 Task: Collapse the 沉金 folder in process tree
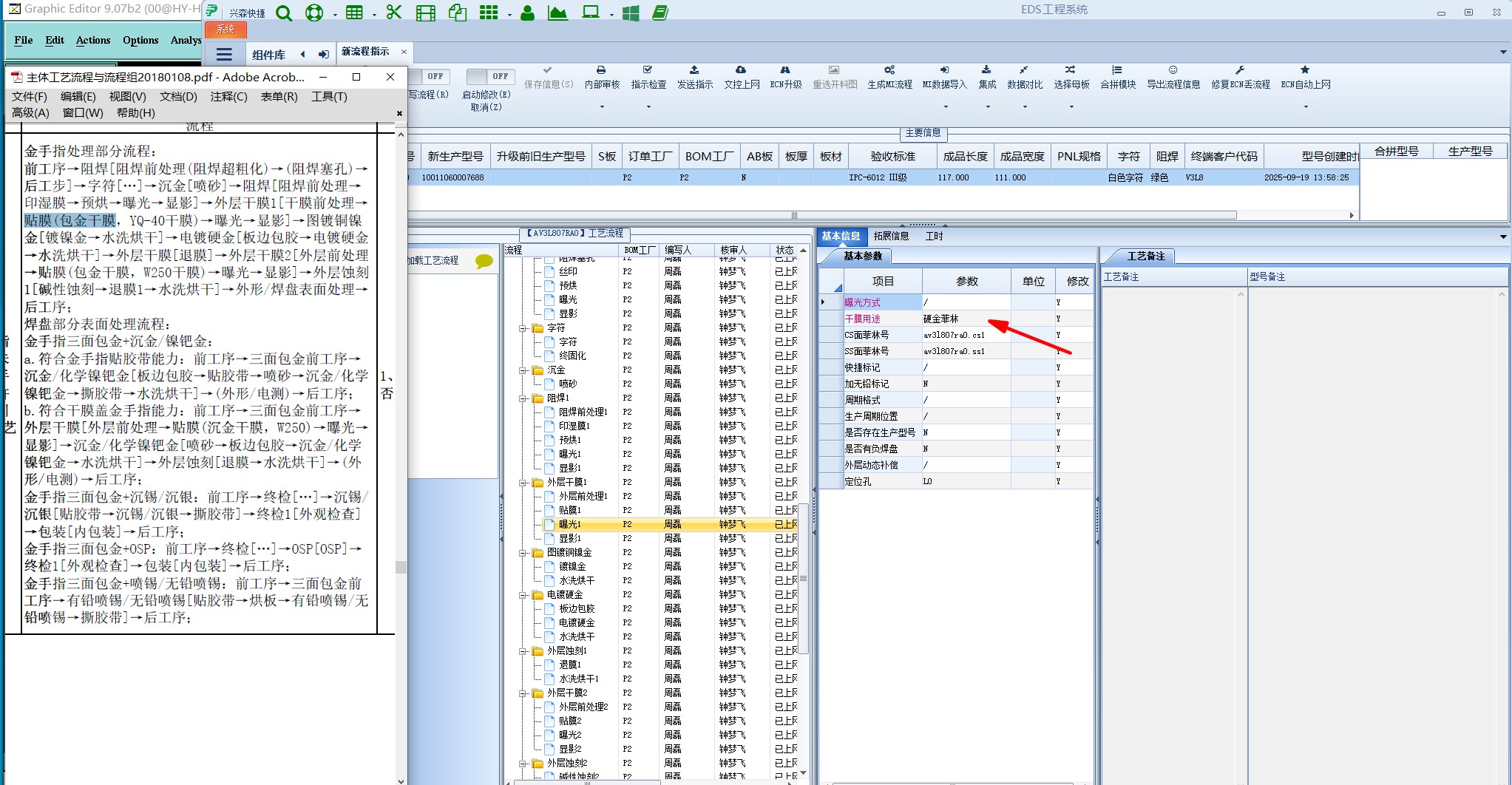523,370
